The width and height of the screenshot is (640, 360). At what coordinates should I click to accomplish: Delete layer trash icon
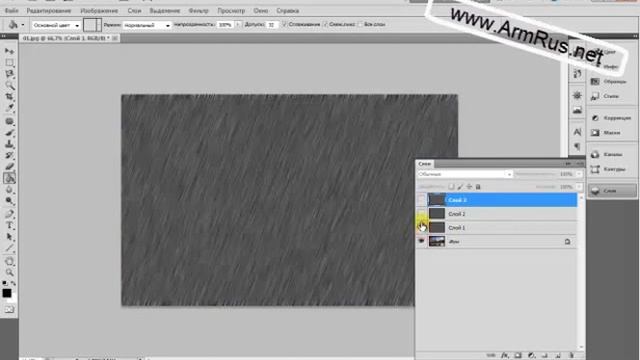571,355
